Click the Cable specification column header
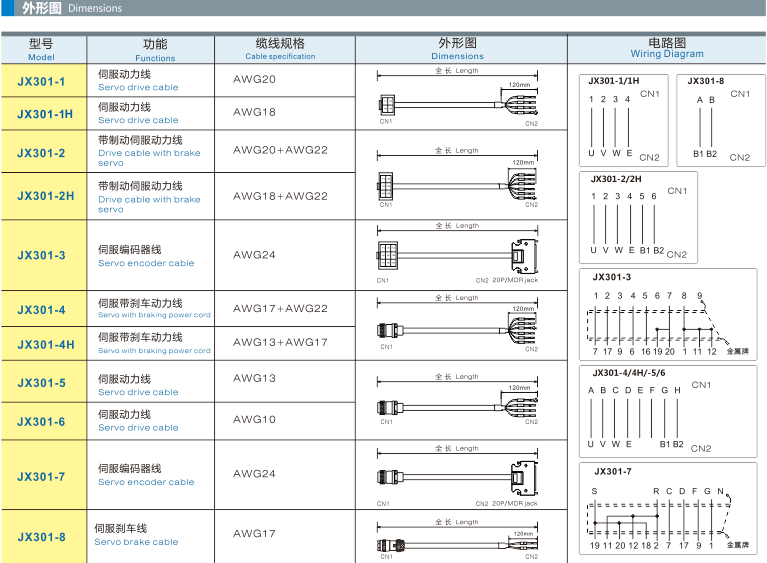 285,49
